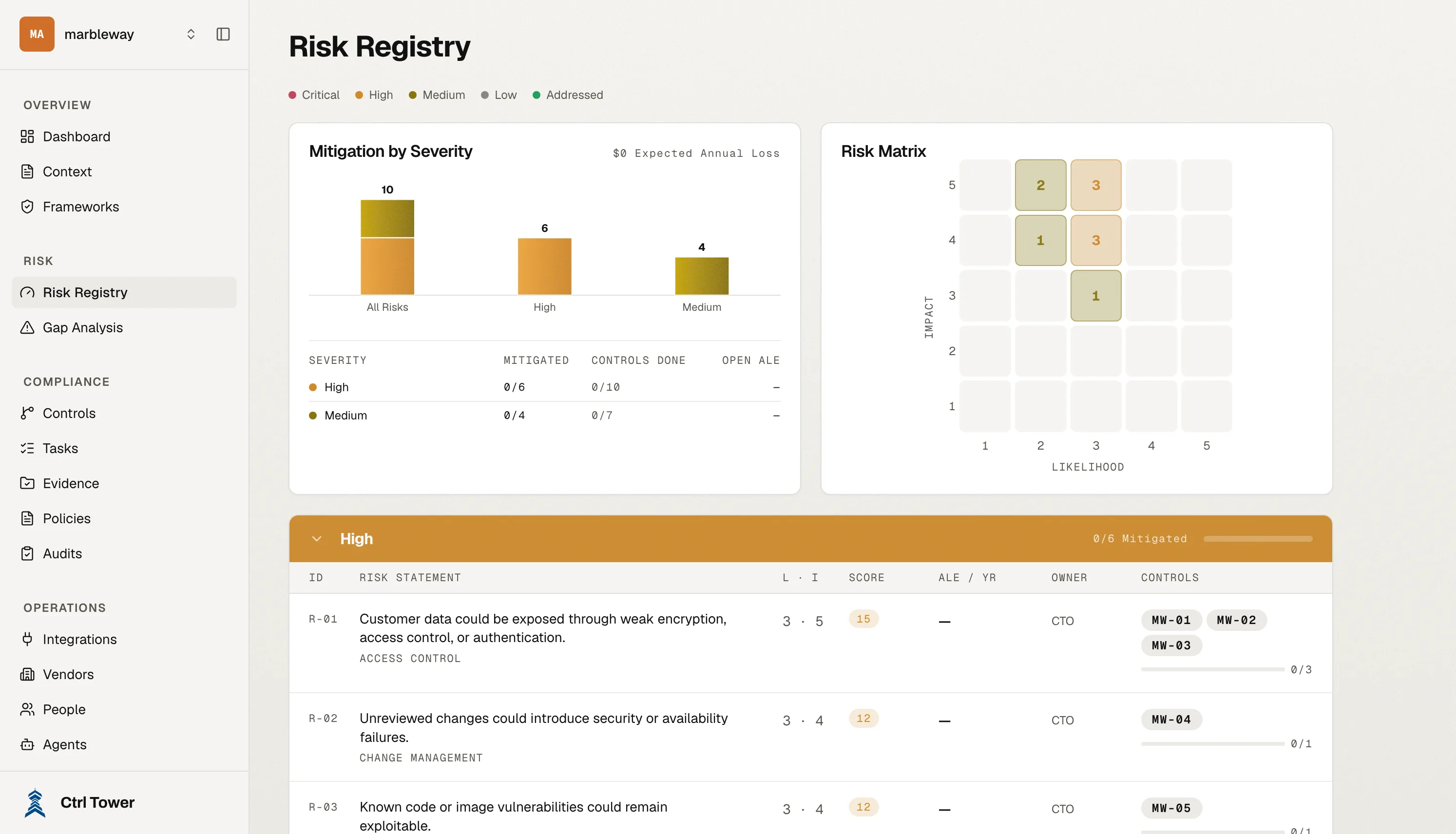Click the All Risks stacked bar
The image size is (1456, 834).
387,247
